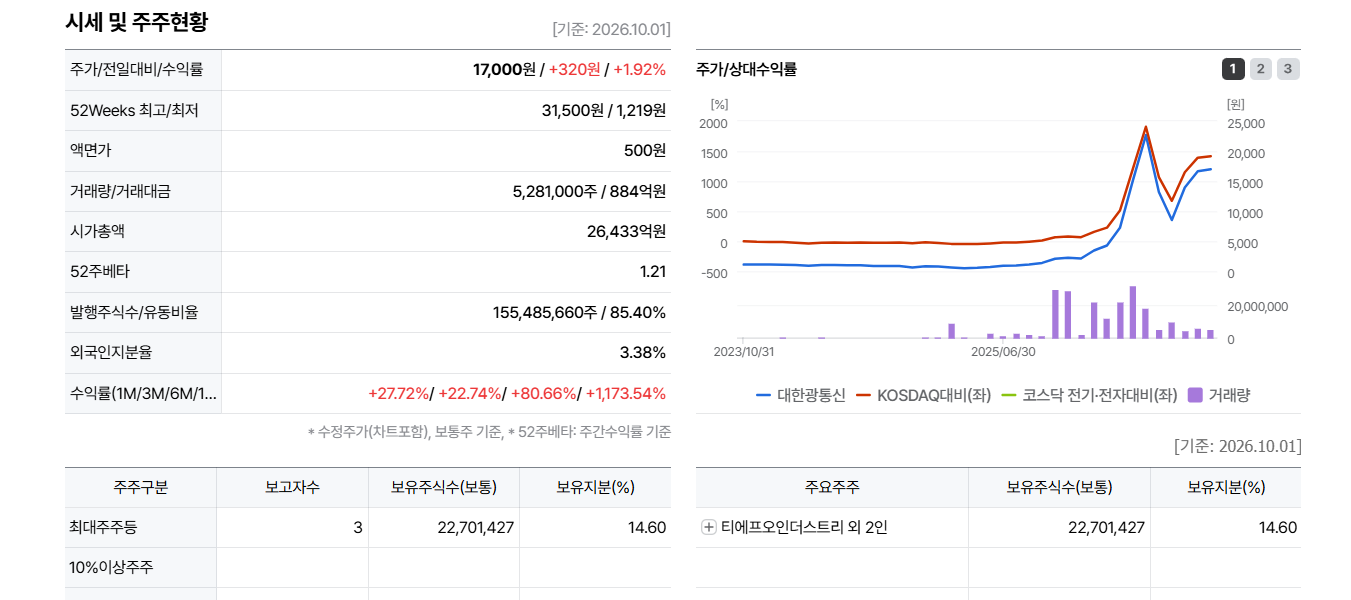Click 14.60 in the 최대주주등 row

(x=647, y=527)
